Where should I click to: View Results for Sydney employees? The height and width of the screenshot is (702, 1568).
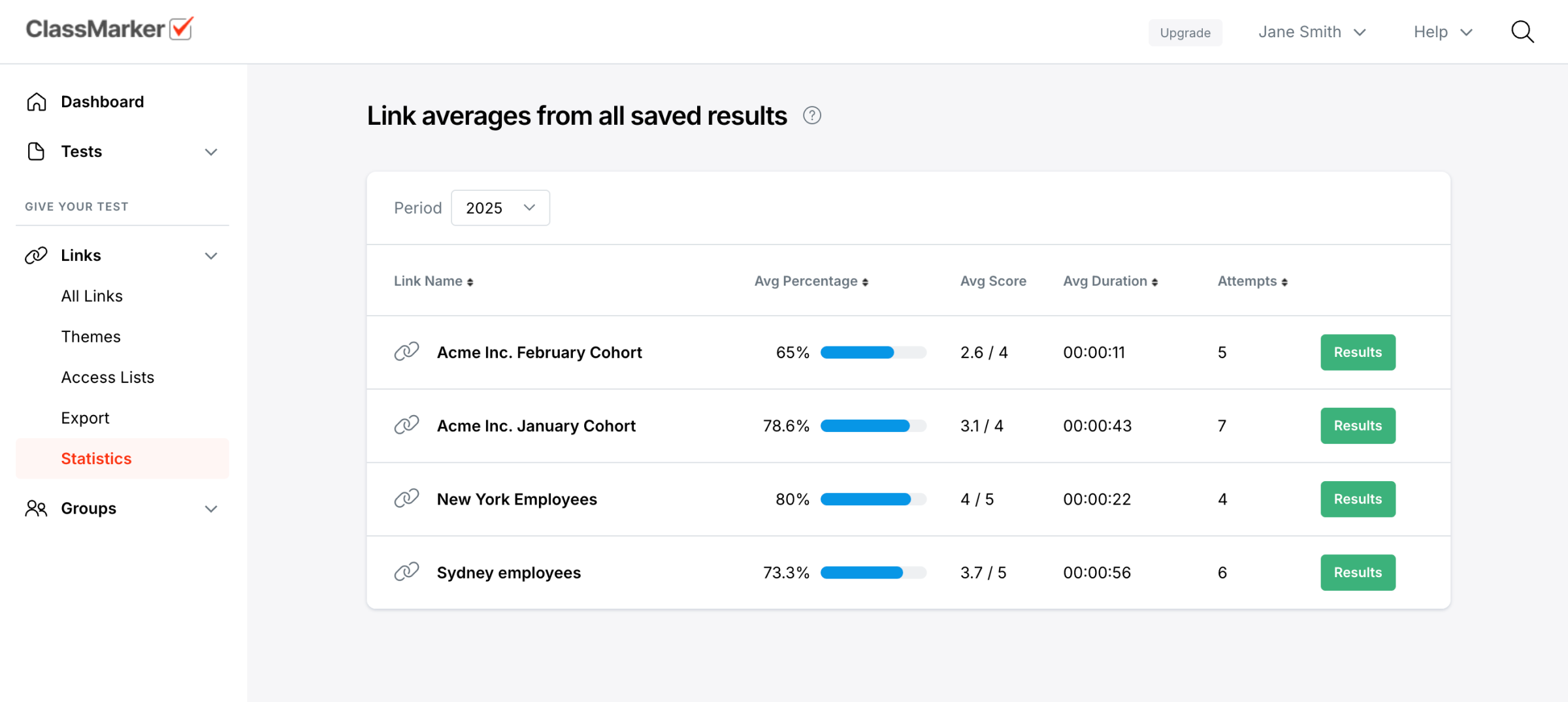[x=1357, y=573]
